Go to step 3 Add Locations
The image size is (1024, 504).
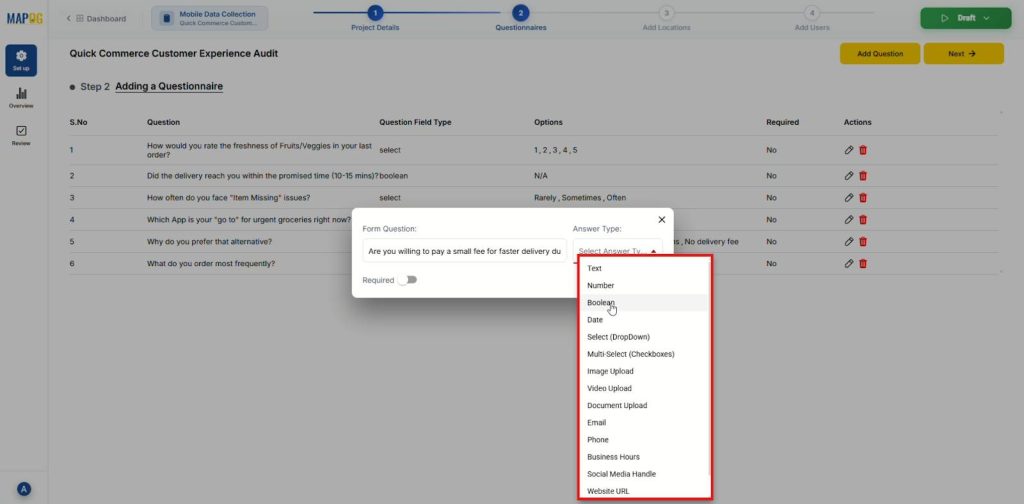(x=665, y=18)
